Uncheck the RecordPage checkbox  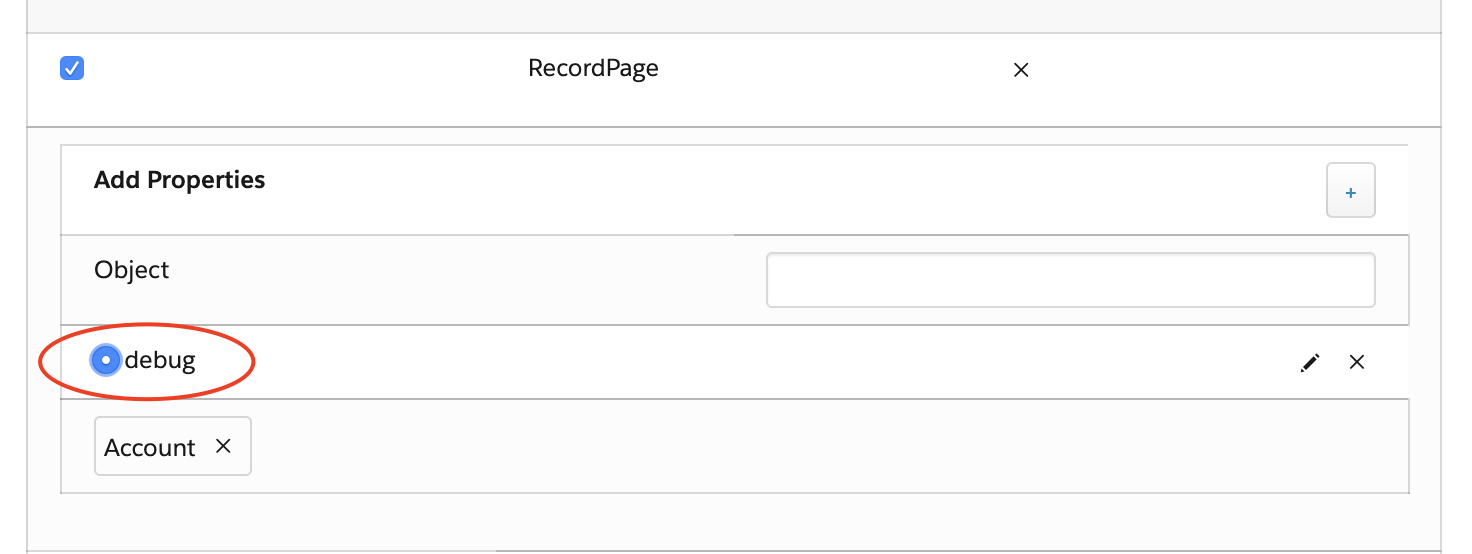pos(72,69)
